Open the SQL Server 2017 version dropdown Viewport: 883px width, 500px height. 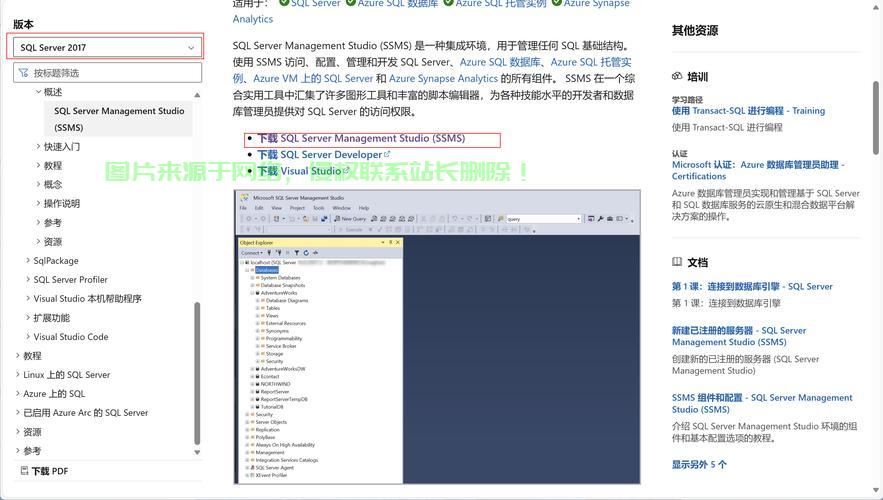(x=107, y=47)
